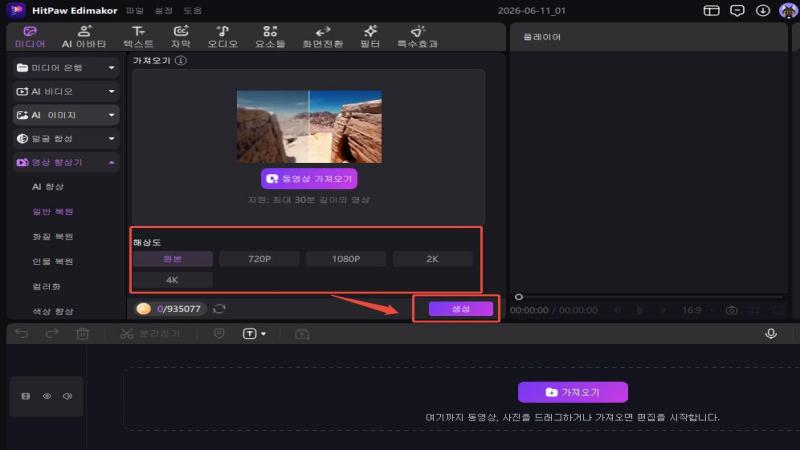Click the timeline 가져오기 import button
This screenshot has height=450, width=800.
[x=573, y=392]
